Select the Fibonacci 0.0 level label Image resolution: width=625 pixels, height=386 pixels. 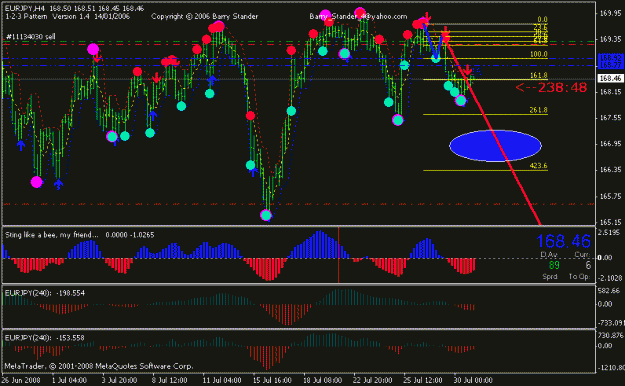542,20
